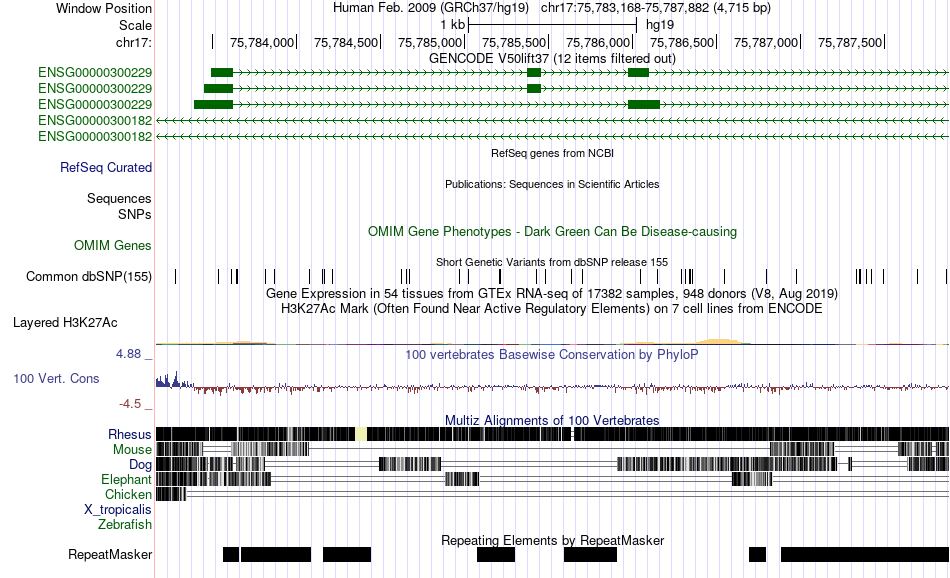
Task: Select the chr17: ruler label
Action: 133,42
